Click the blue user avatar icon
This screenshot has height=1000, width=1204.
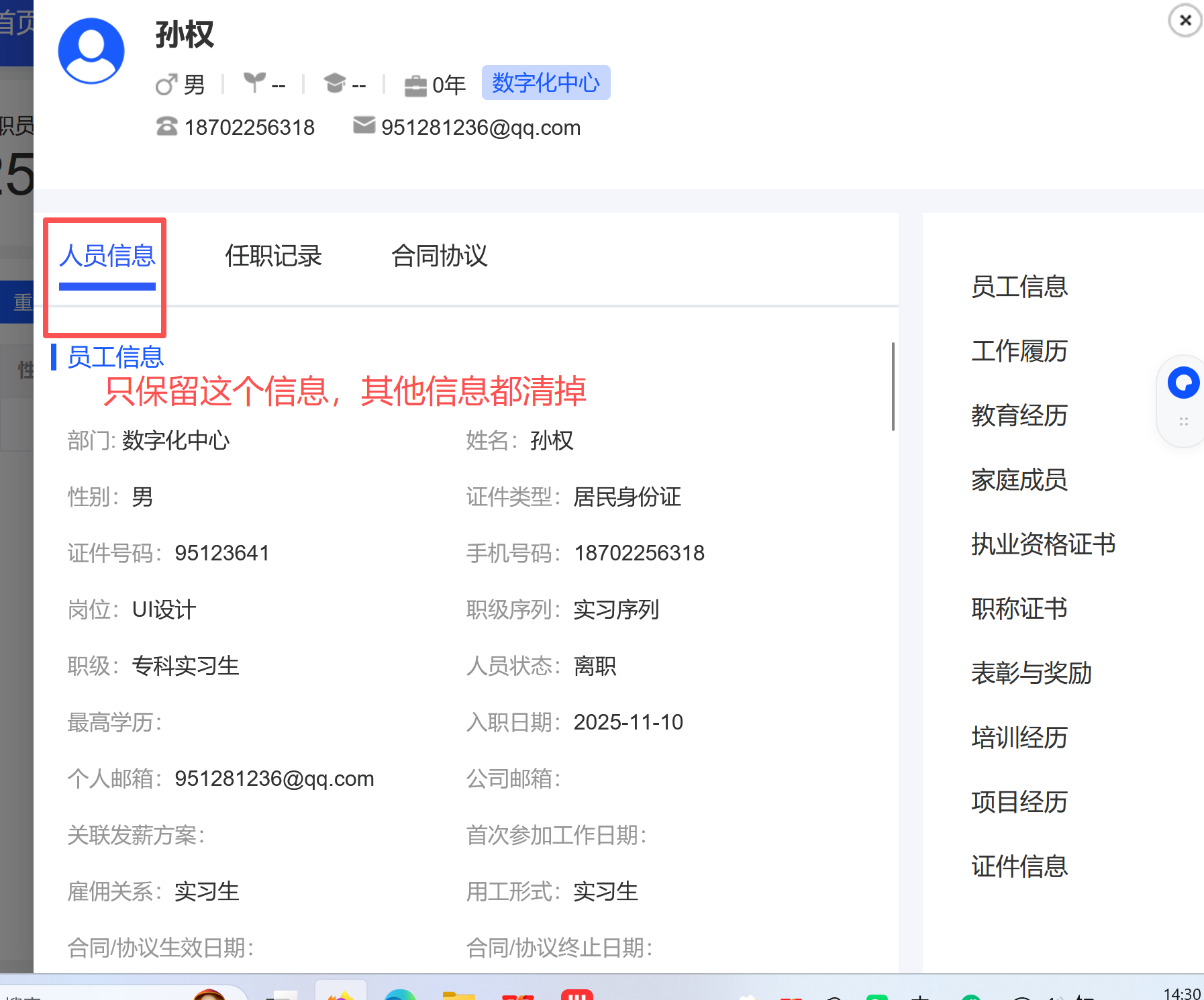(x=91, y=51)
